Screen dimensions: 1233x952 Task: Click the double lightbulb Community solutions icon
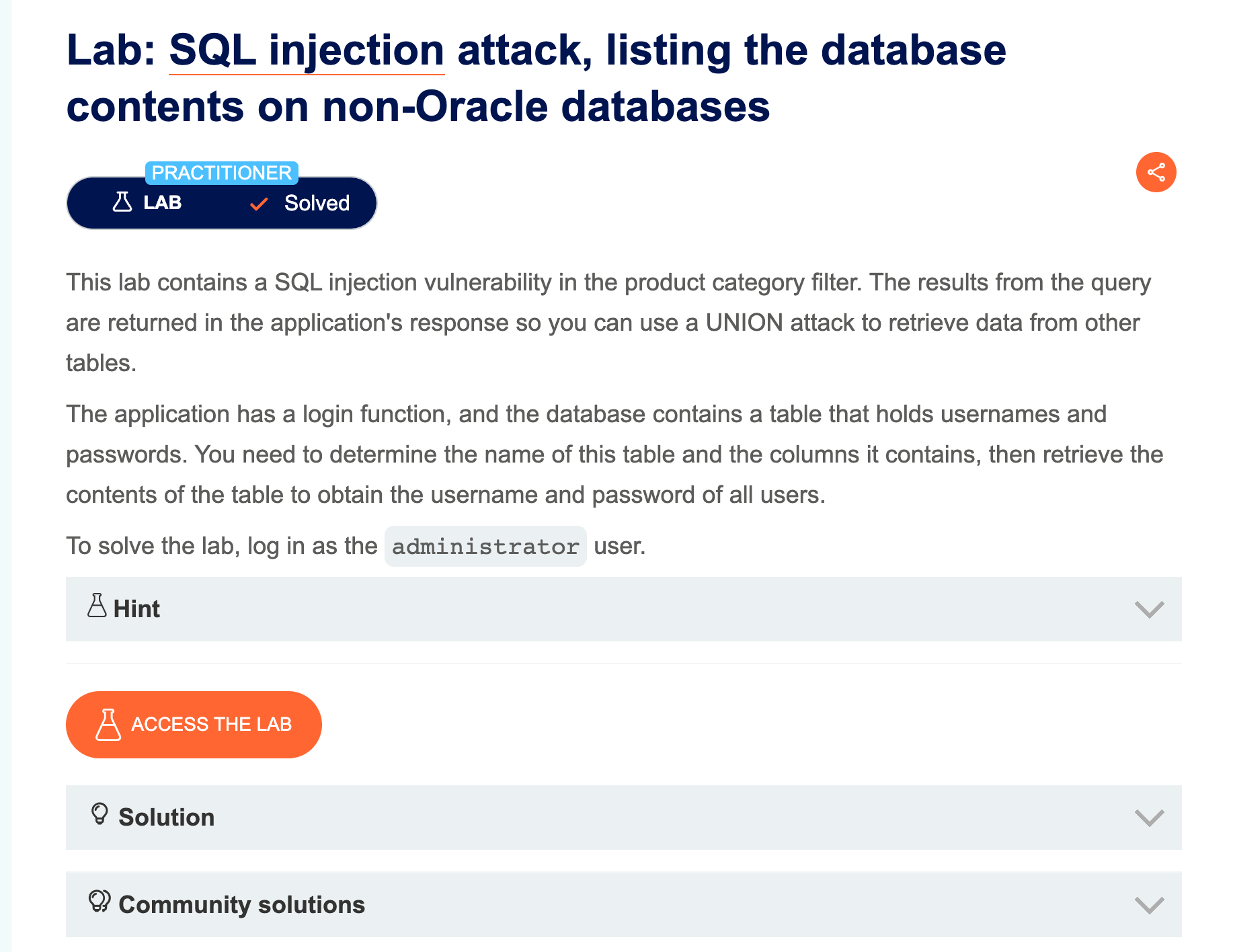pos(100,902)
